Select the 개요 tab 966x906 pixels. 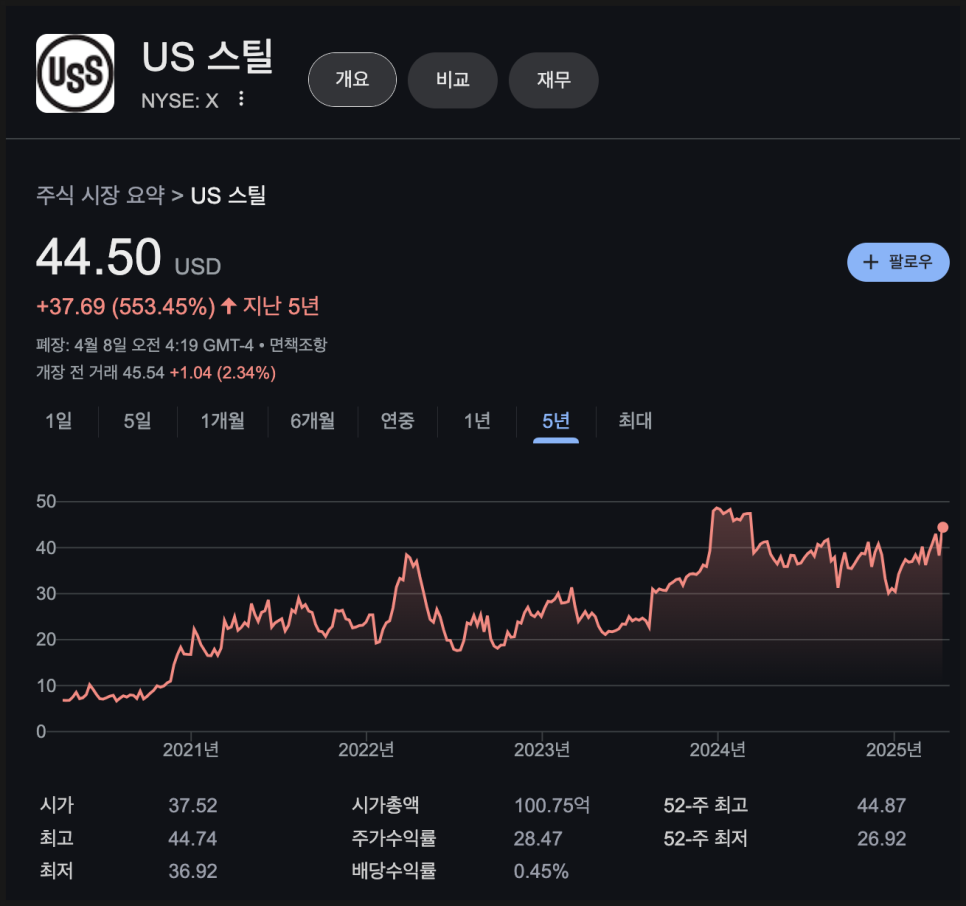click(352, 79)
